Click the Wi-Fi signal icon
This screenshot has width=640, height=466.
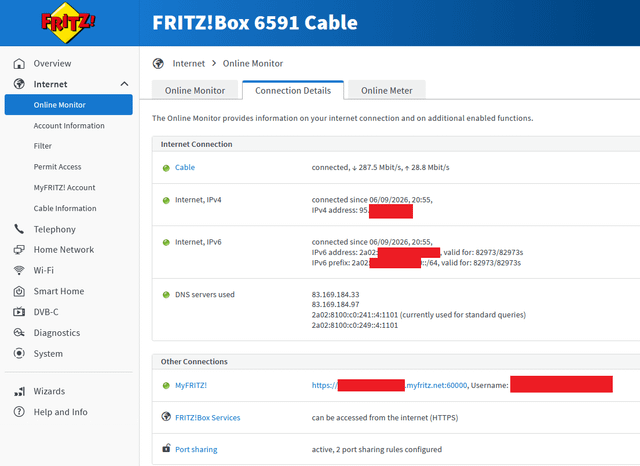(x=19, y=270)
